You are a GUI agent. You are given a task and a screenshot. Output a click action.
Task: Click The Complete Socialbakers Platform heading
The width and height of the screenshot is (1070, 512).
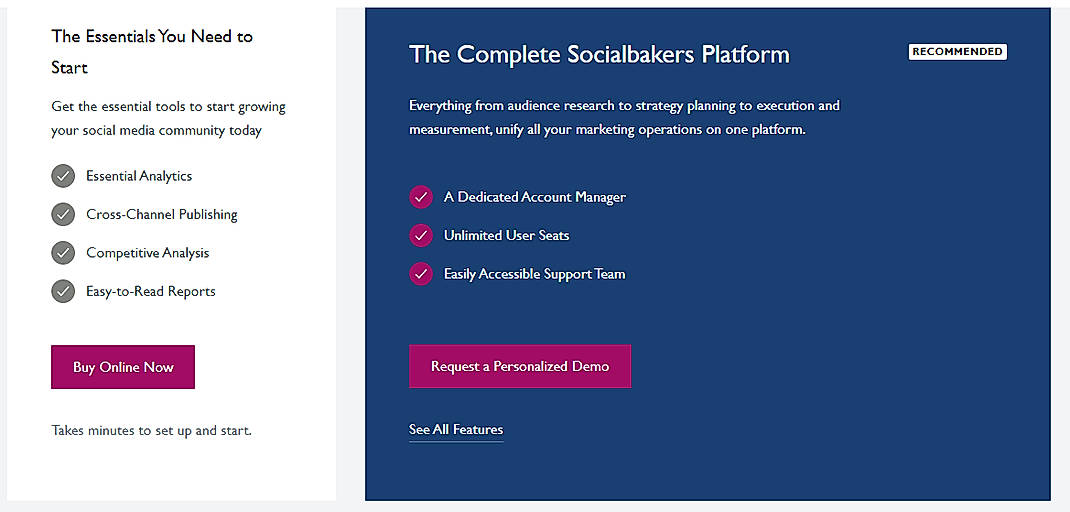click(x=599, y=55)
